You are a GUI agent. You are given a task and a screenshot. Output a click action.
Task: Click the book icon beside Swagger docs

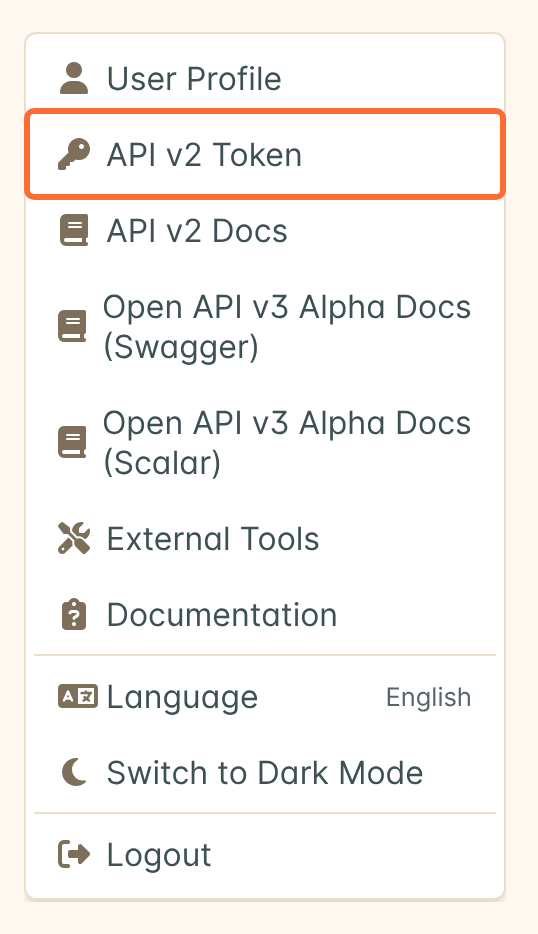[x=72, y=326]
